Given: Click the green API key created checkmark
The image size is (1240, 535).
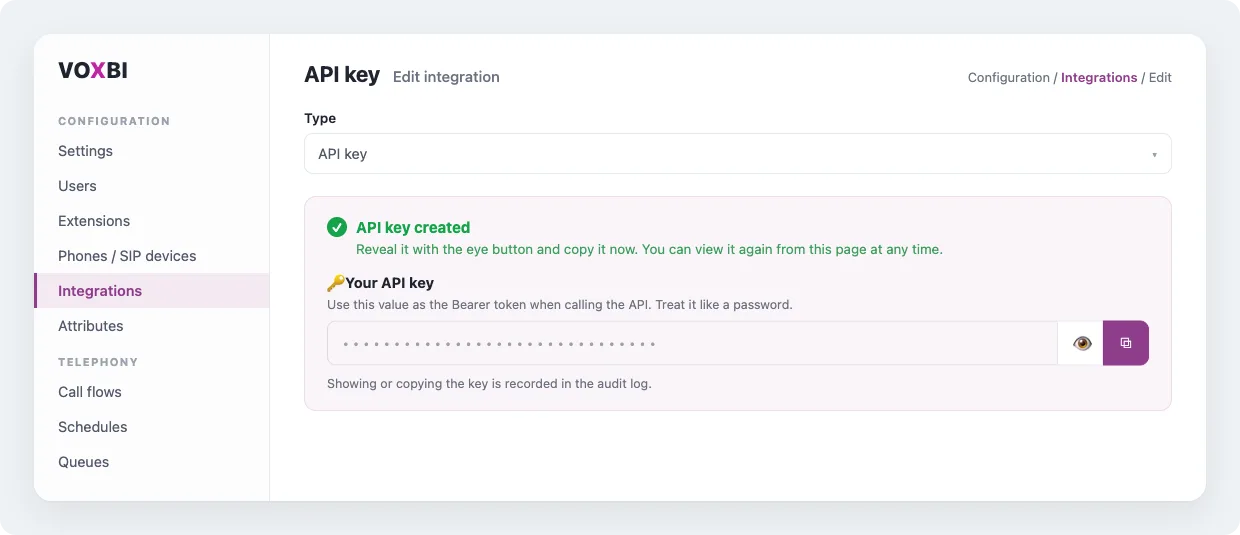Looking at the screenshot, I should pos(337,227).
